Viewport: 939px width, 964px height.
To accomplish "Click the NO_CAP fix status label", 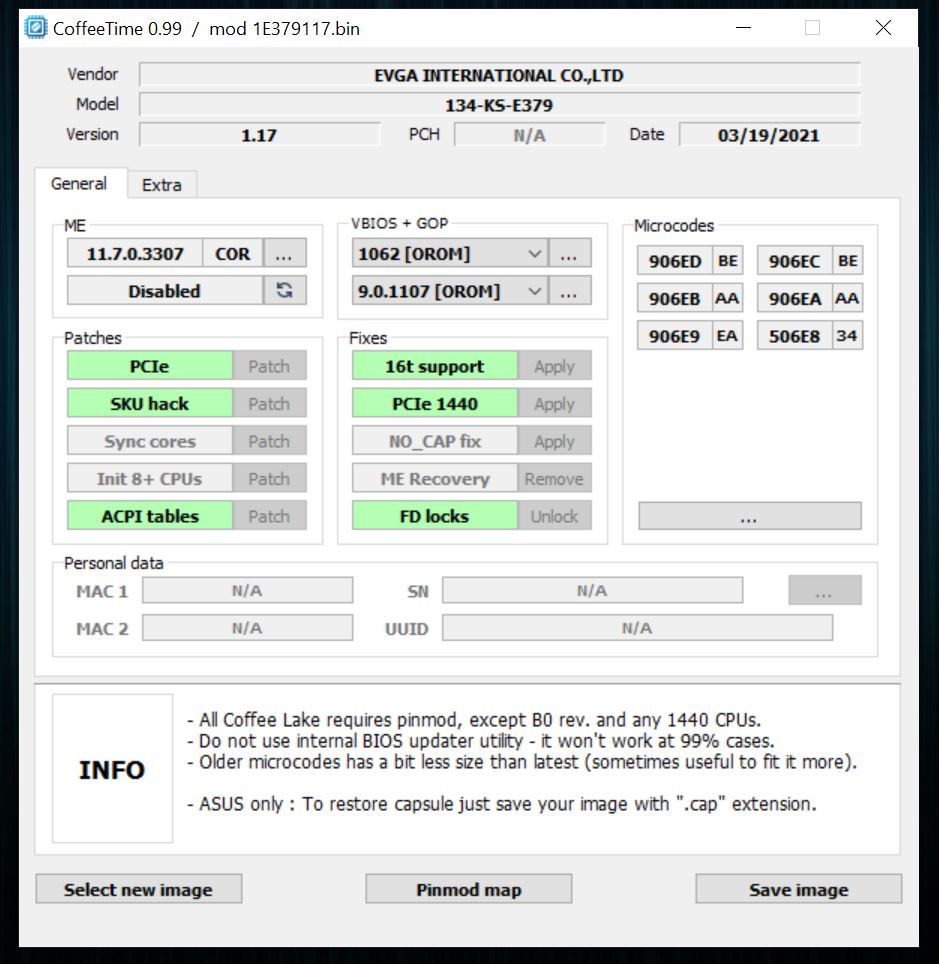I will pyautogui.click(x=435, y=441).
